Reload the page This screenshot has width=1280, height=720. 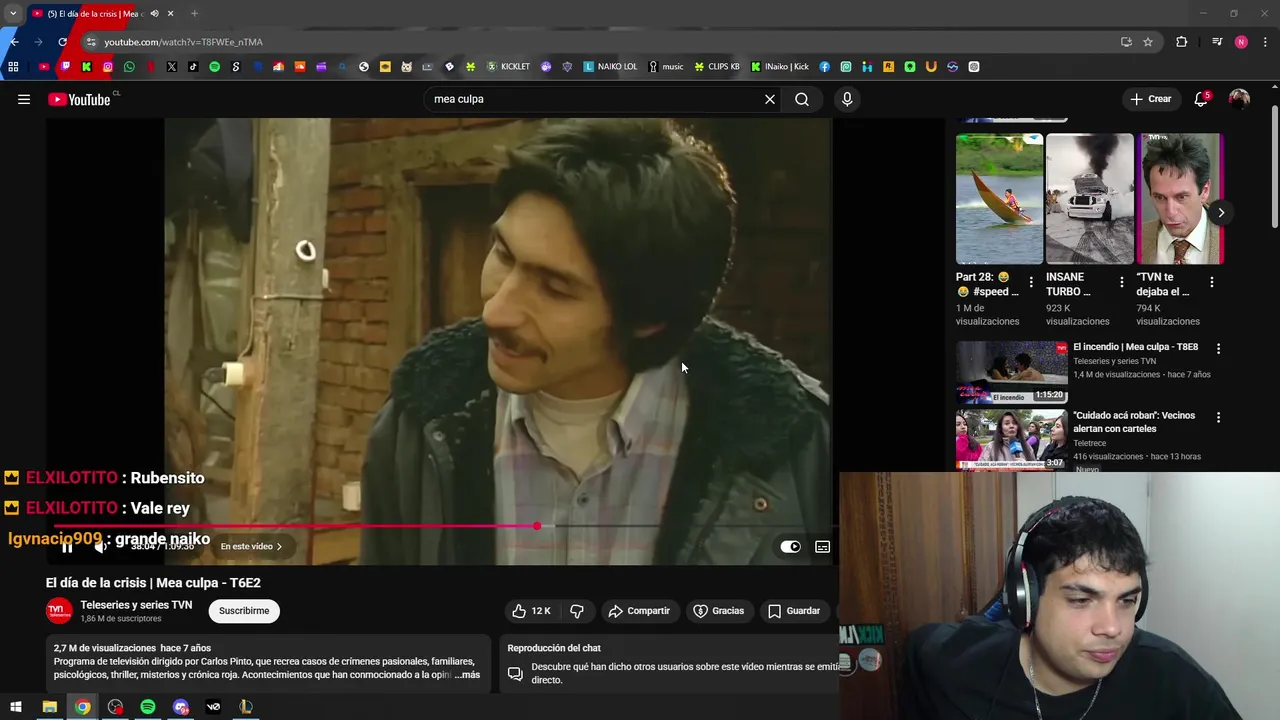point(62,42)
